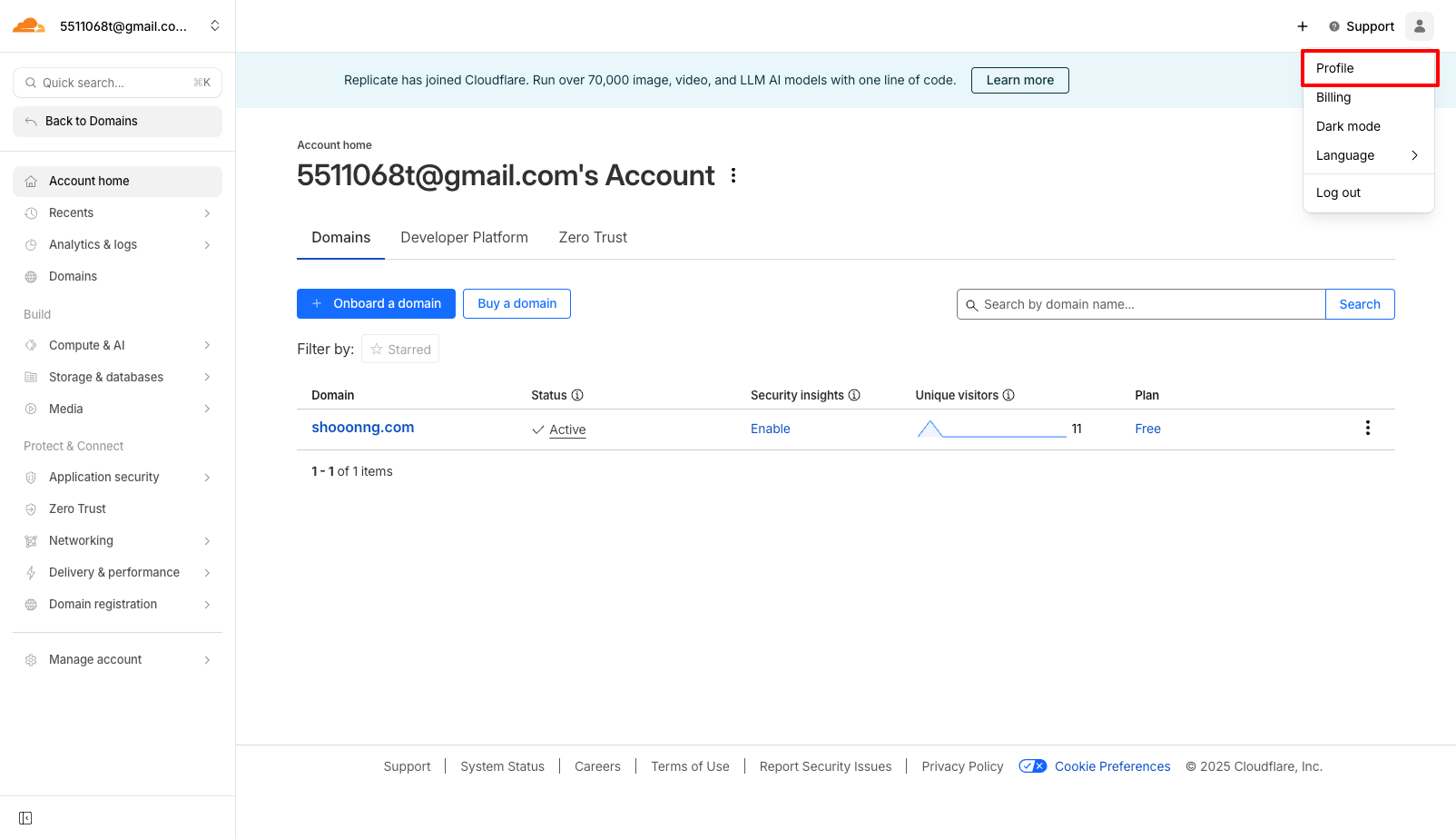
Task: Switch to the Zero Trust tab
Action: click(593, 237)
